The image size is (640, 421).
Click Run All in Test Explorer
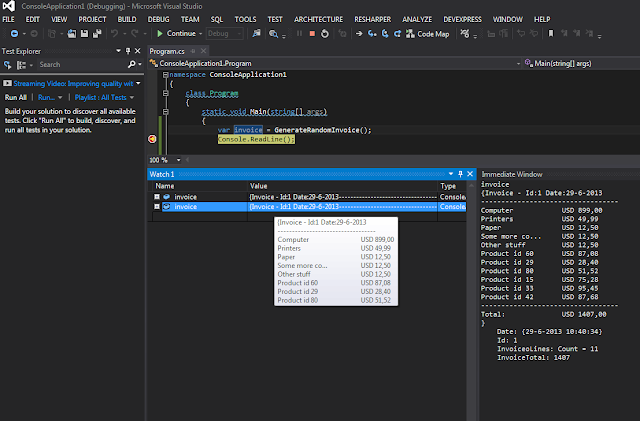click(x=16, y=99)
